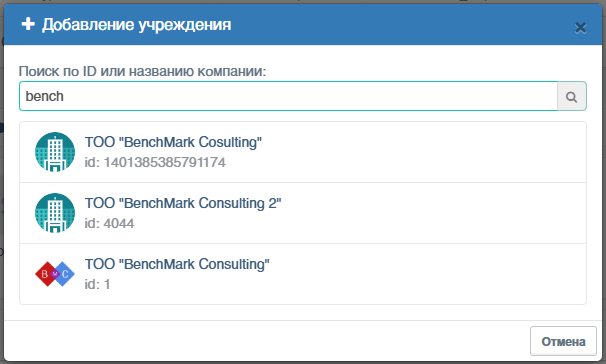The height and width of the screenshot is (364, 606).
Task: Click the blue C diamond in logo
Action: [x=65, y=274]
